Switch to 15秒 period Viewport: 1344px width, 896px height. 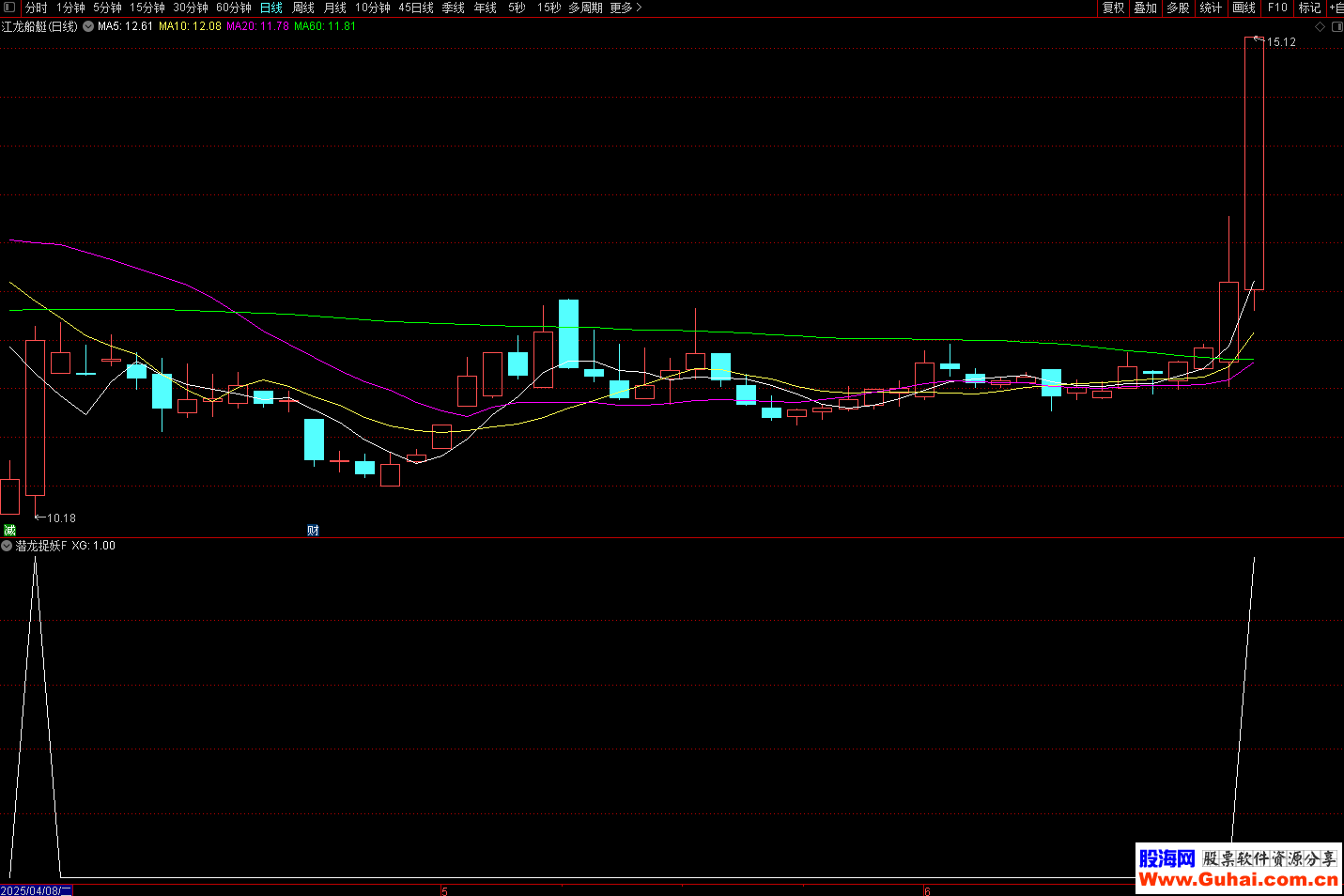548,8
